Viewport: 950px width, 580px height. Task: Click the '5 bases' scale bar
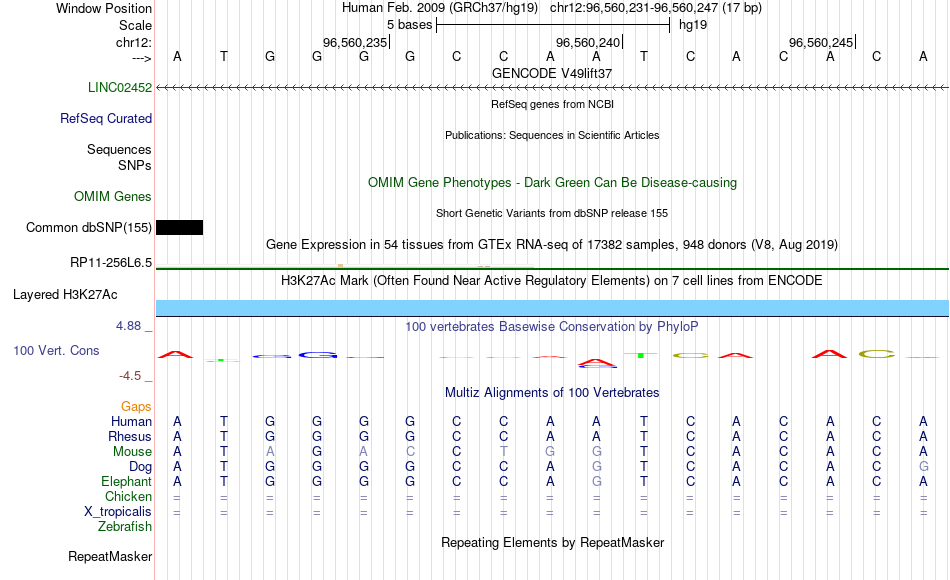(x=553, y=25)
